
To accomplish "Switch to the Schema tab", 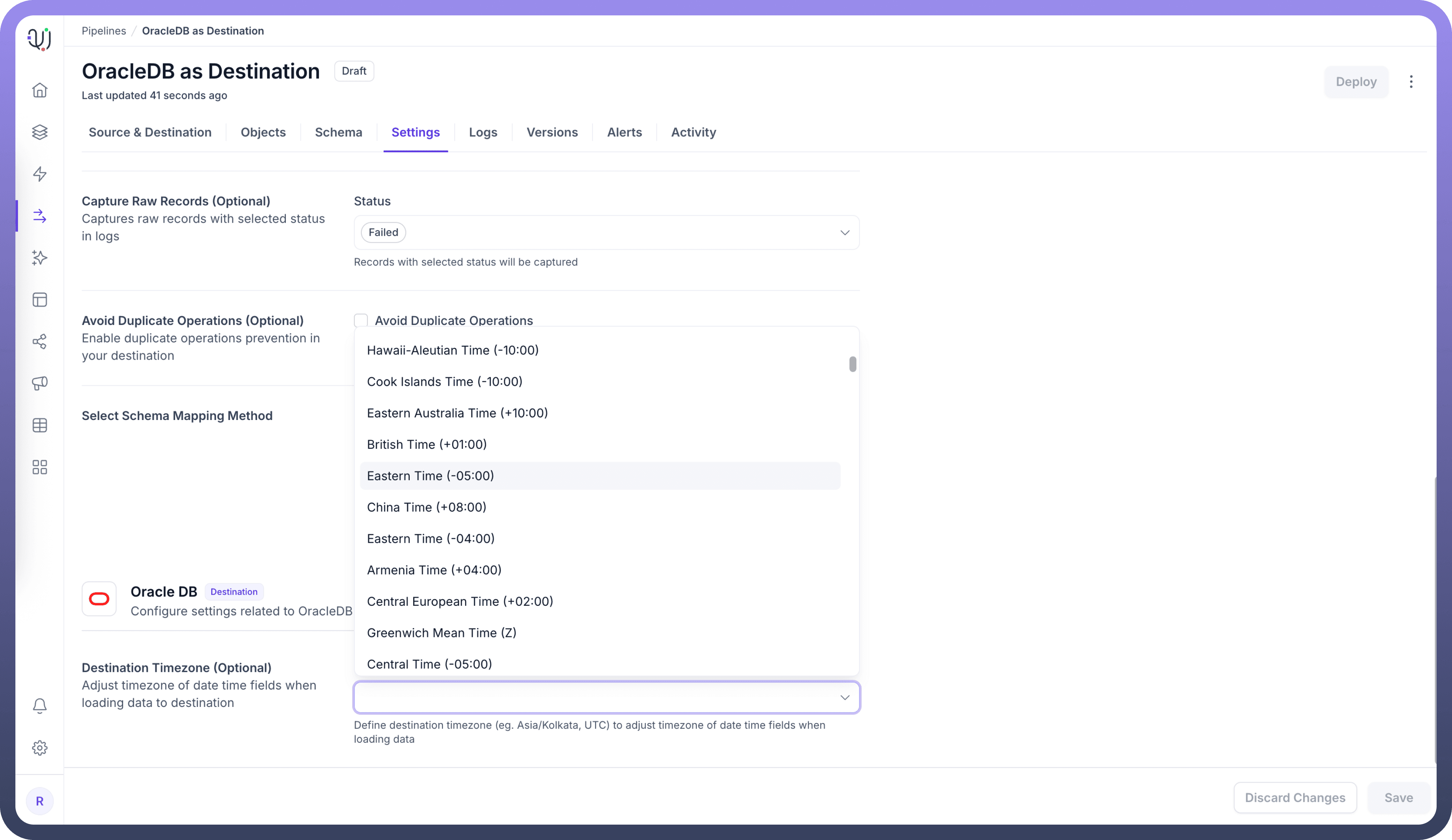I will tap(338, 133).
